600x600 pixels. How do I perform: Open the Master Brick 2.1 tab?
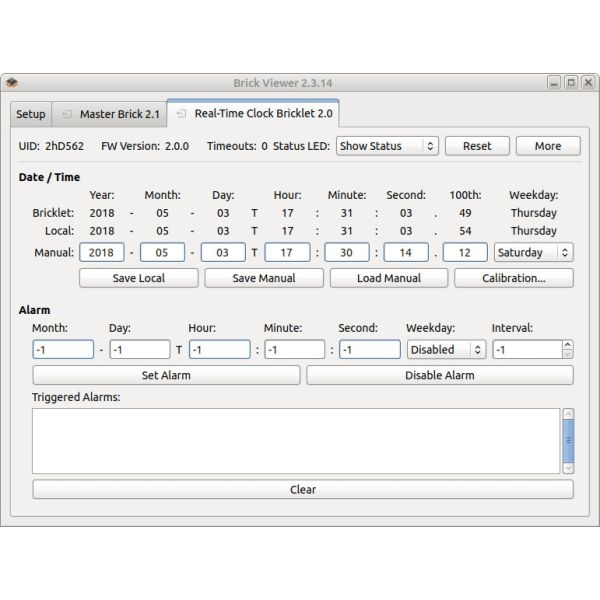(109, 114)
